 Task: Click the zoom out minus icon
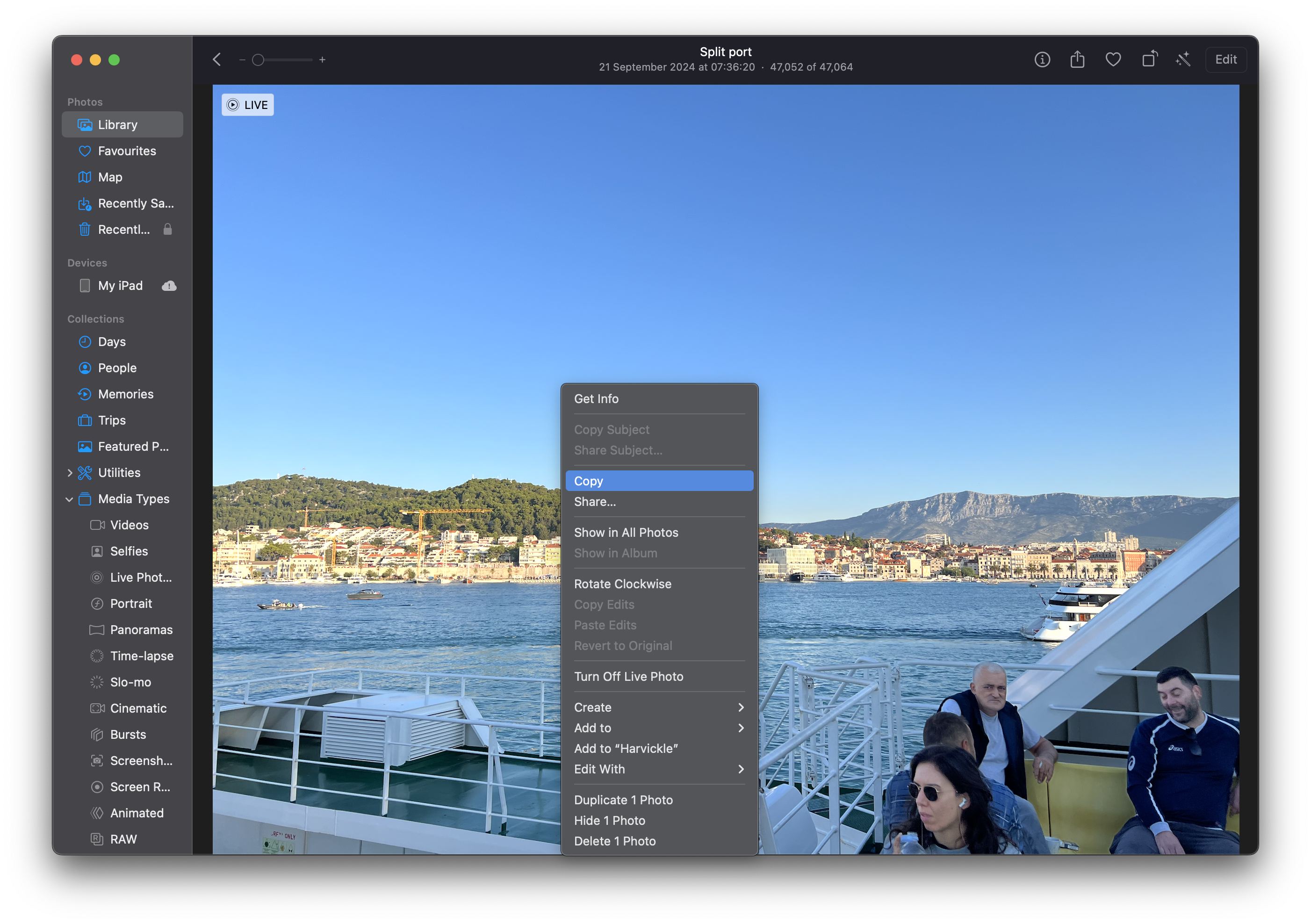coord(242,59)
